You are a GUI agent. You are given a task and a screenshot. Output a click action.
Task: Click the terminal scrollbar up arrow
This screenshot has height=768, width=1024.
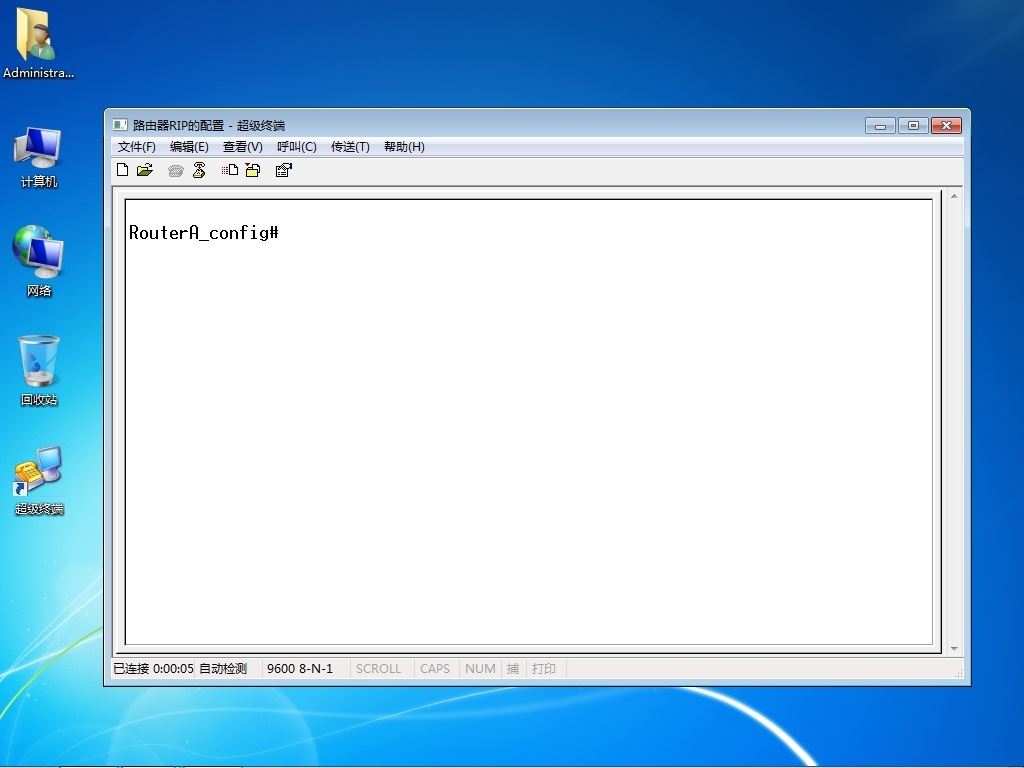point(954,196)
